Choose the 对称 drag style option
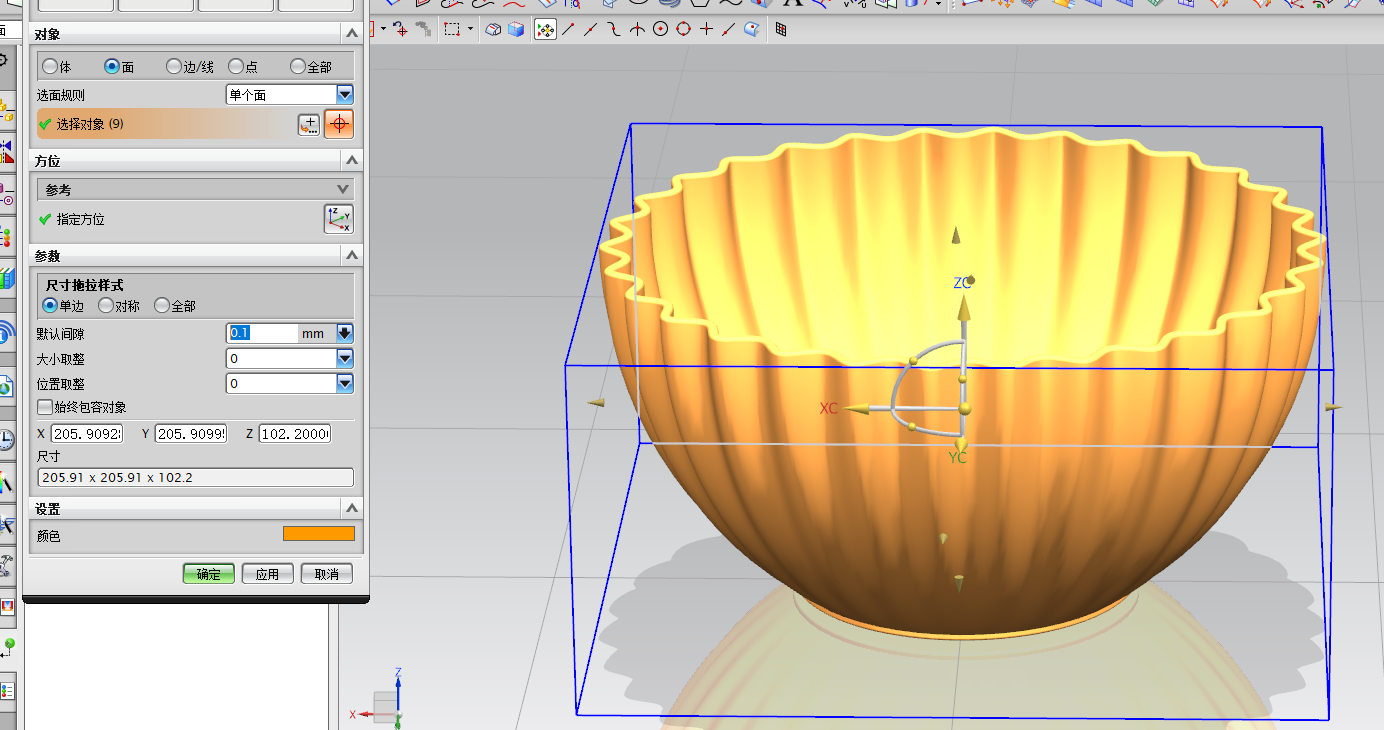 pyautogui.click(x=106, y=306)
